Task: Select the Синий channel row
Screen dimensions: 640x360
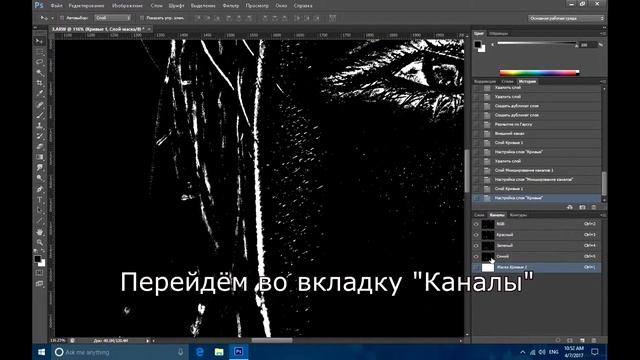Action: pos(537,256)
